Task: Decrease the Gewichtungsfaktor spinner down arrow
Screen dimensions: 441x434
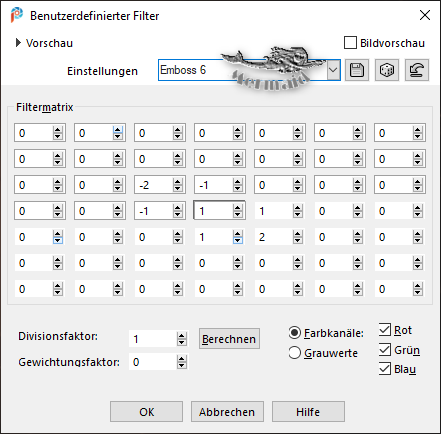Action: (x=181, y=365)
